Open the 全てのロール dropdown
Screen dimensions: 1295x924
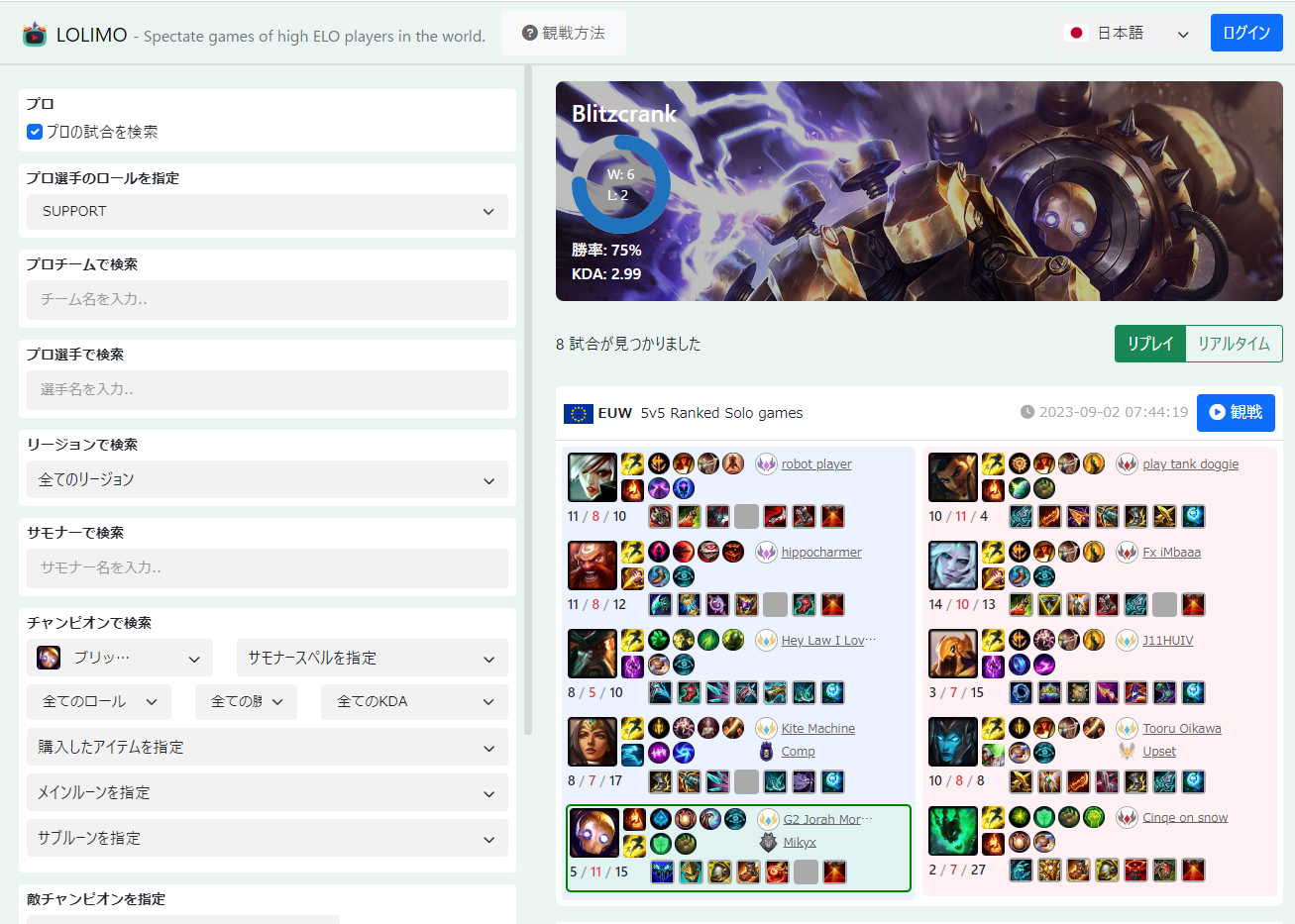[99, 701]
